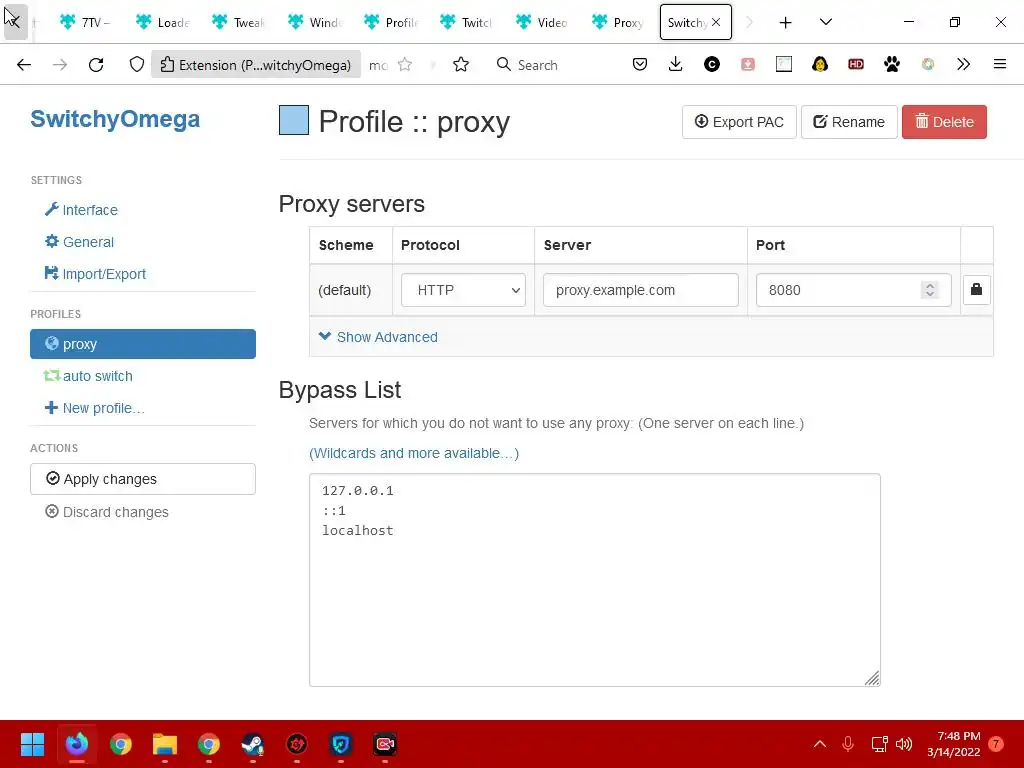The width and height of the screenshot is (1024, 768).
Task: Click the volume speaker tray icon
Action: click(904, 744)
